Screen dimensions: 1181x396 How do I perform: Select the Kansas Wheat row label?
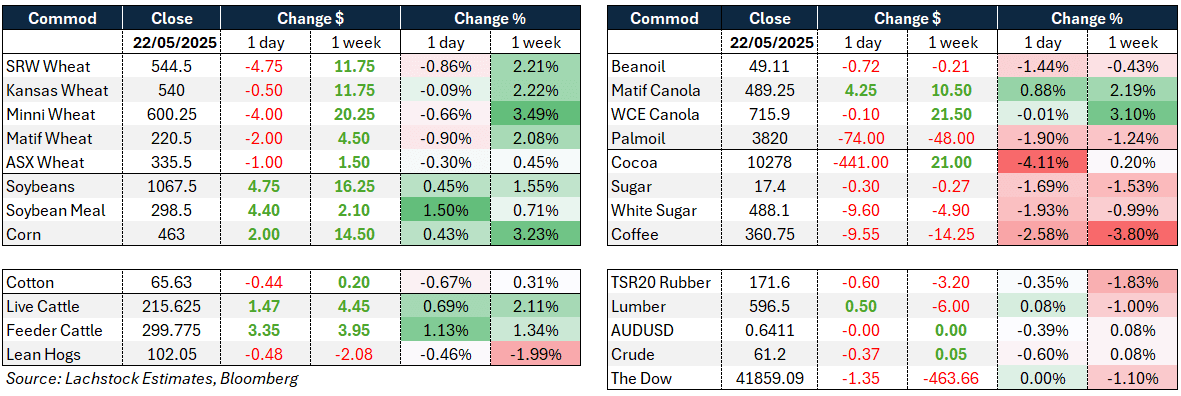point(57,90)
